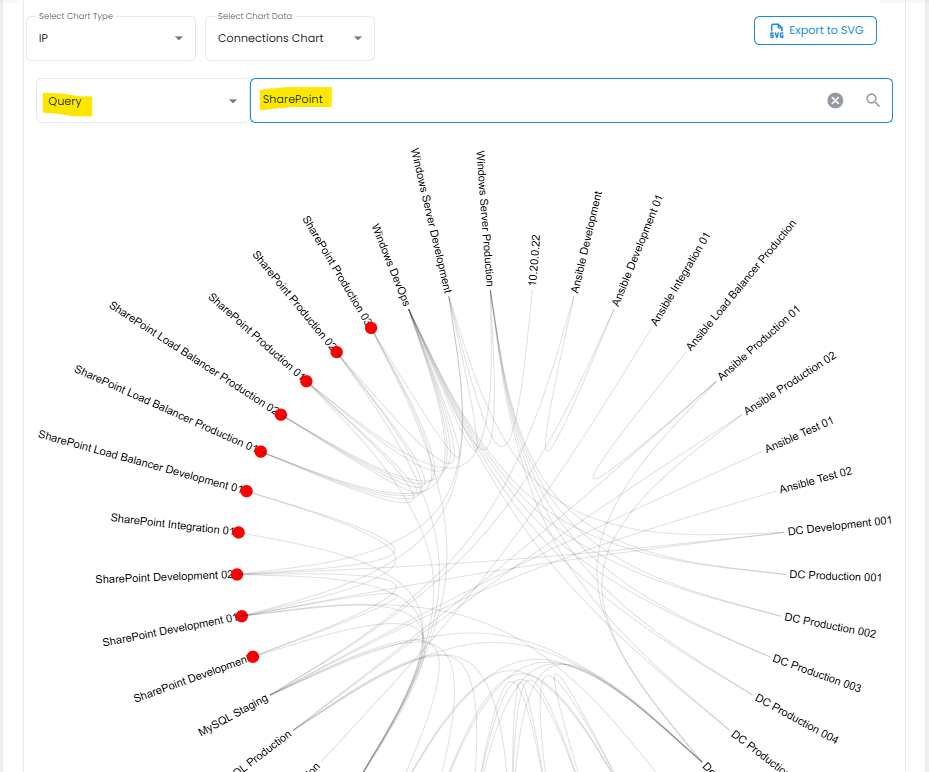Select the SharePoint Load Balancer Production 02 node
Viewport: 929px width, 772px height.
click(281, 414)
